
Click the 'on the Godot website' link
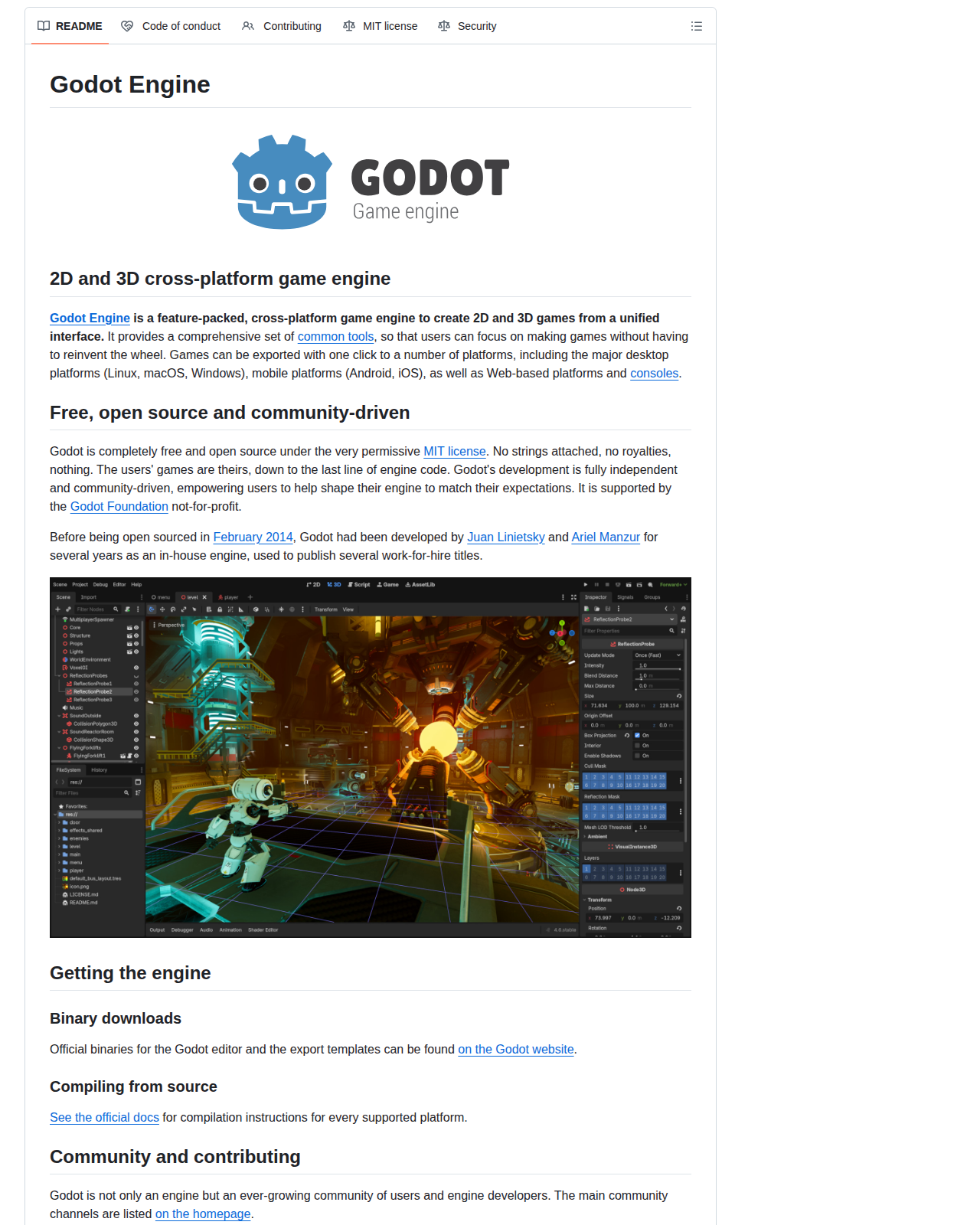(x=516, y=1049)
